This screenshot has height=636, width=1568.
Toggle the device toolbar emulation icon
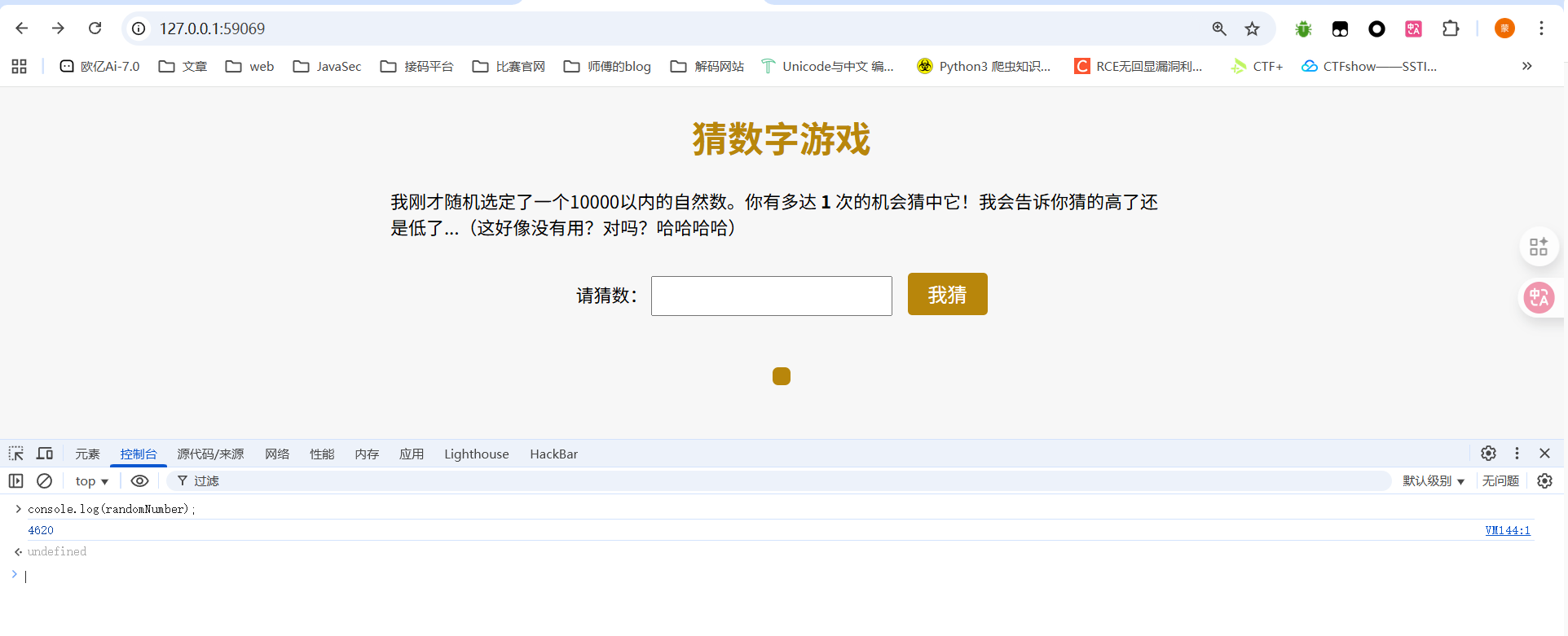pos(45,454)
